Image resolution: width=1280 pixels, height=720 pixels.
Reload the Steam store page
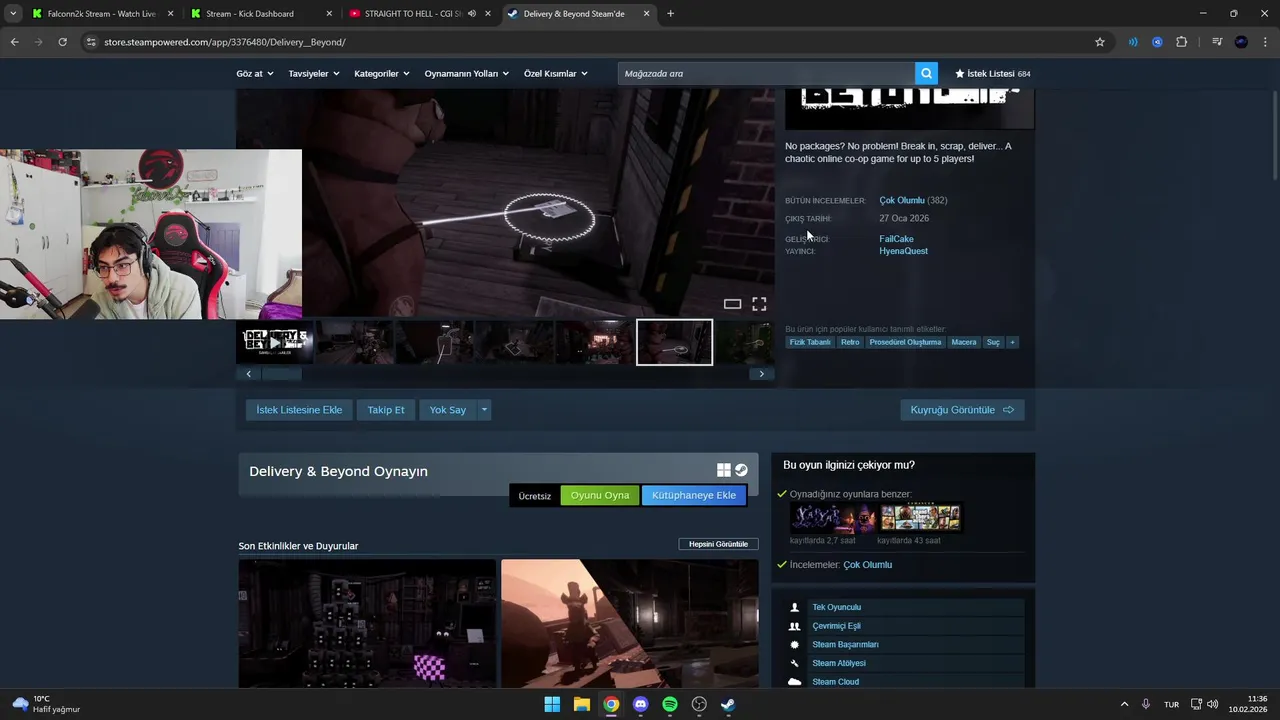click(62, 42)
